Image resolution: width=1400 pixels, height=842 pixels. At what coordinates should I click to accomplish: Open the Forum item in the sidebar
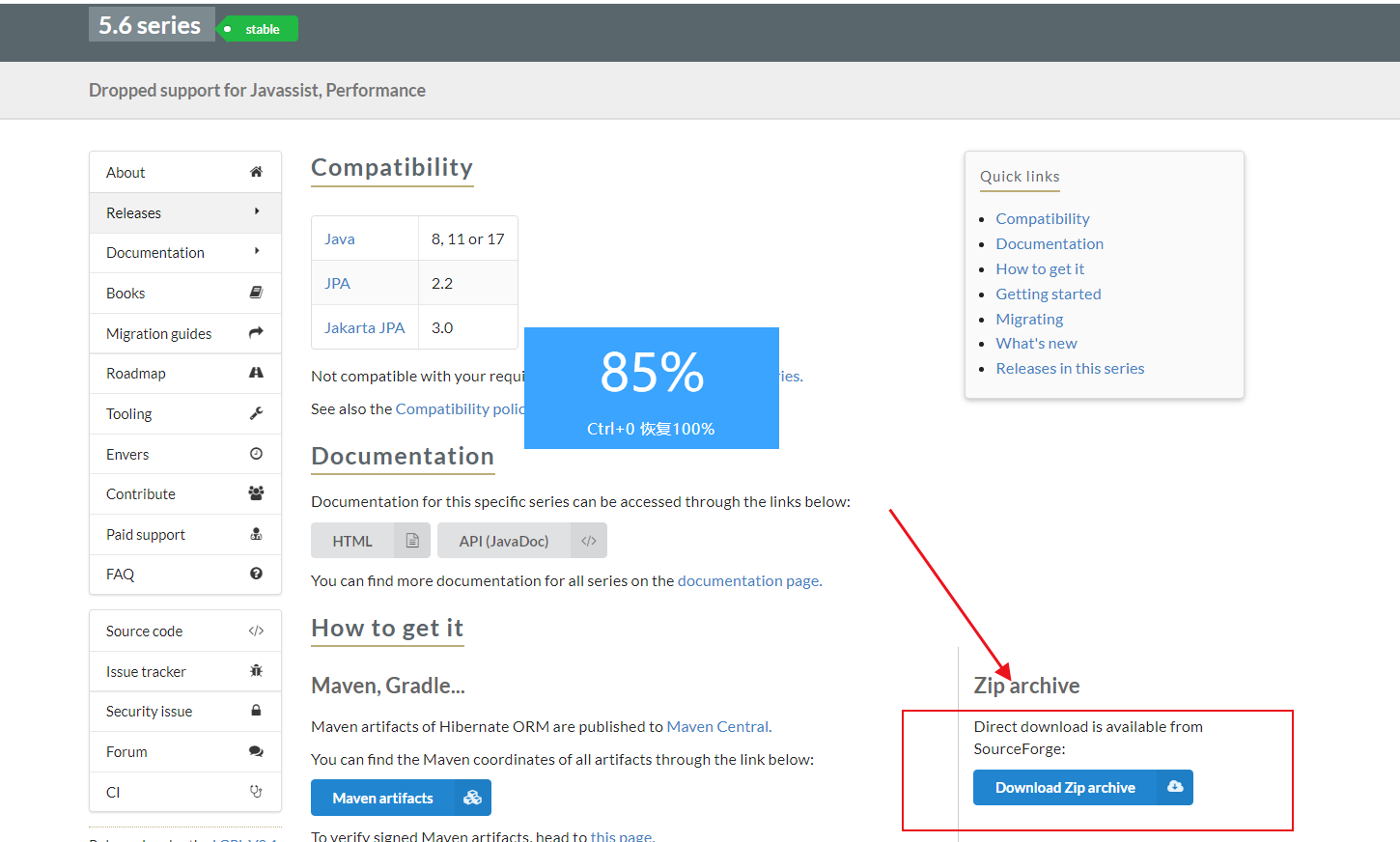pos(185,751)
